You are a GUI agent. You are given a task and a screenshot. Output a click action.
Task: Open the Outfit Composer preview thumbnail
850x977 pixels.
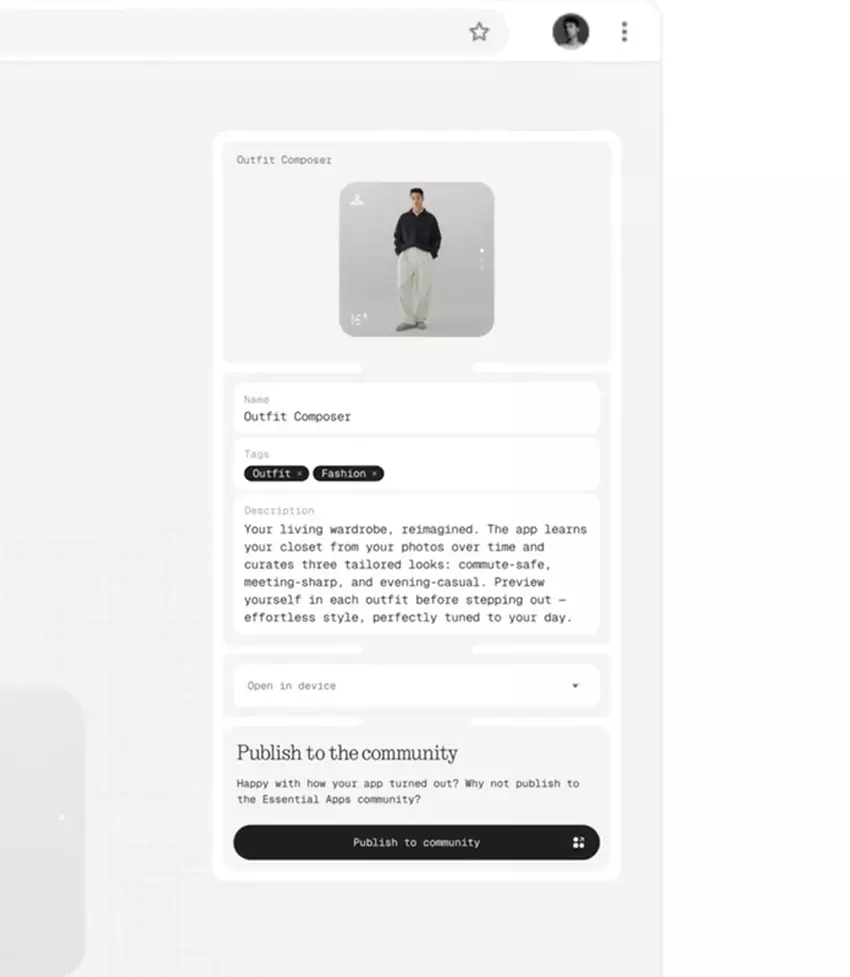(416, 259)
